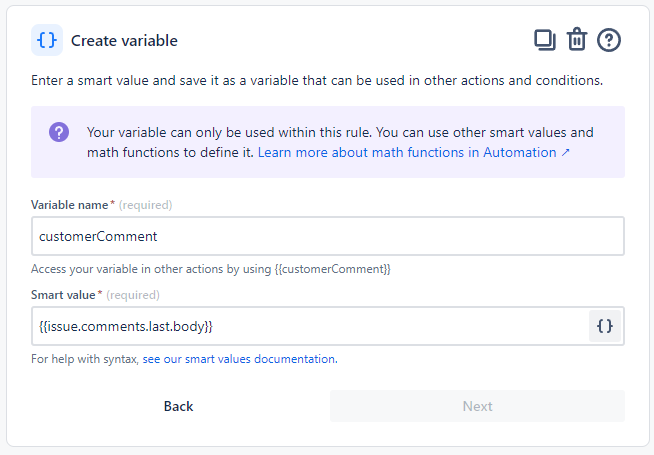
Task: Open the smart value picker braces button
Action: (604, 326)
